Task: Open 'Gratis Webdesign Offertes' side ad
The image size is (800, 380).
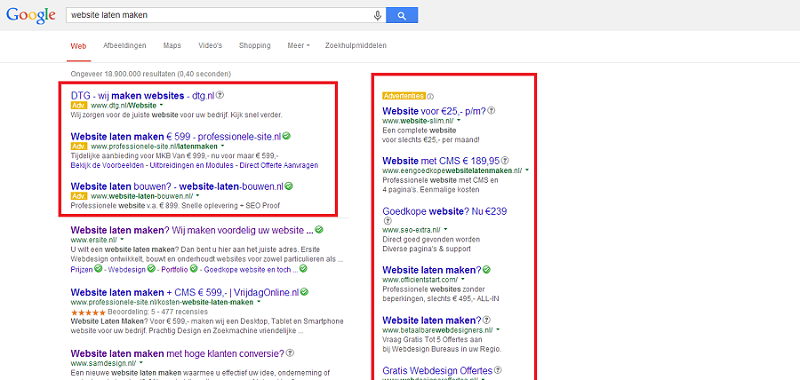Action: (x=437, y=370)
